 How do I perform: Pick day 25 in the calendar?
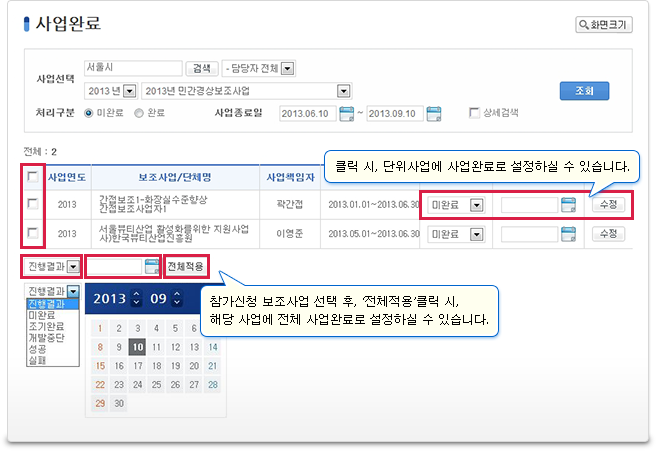pos(156,384)
